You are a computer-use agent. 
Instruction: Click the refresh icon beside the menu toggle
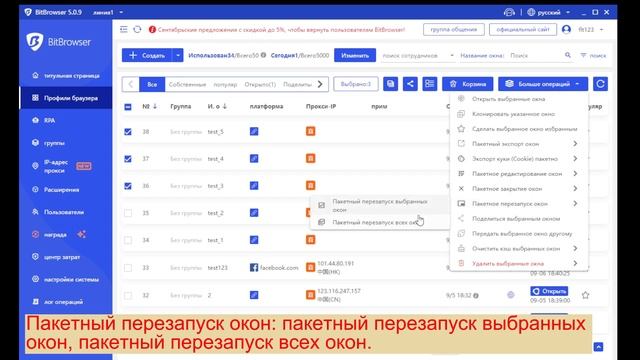[138, 29]
